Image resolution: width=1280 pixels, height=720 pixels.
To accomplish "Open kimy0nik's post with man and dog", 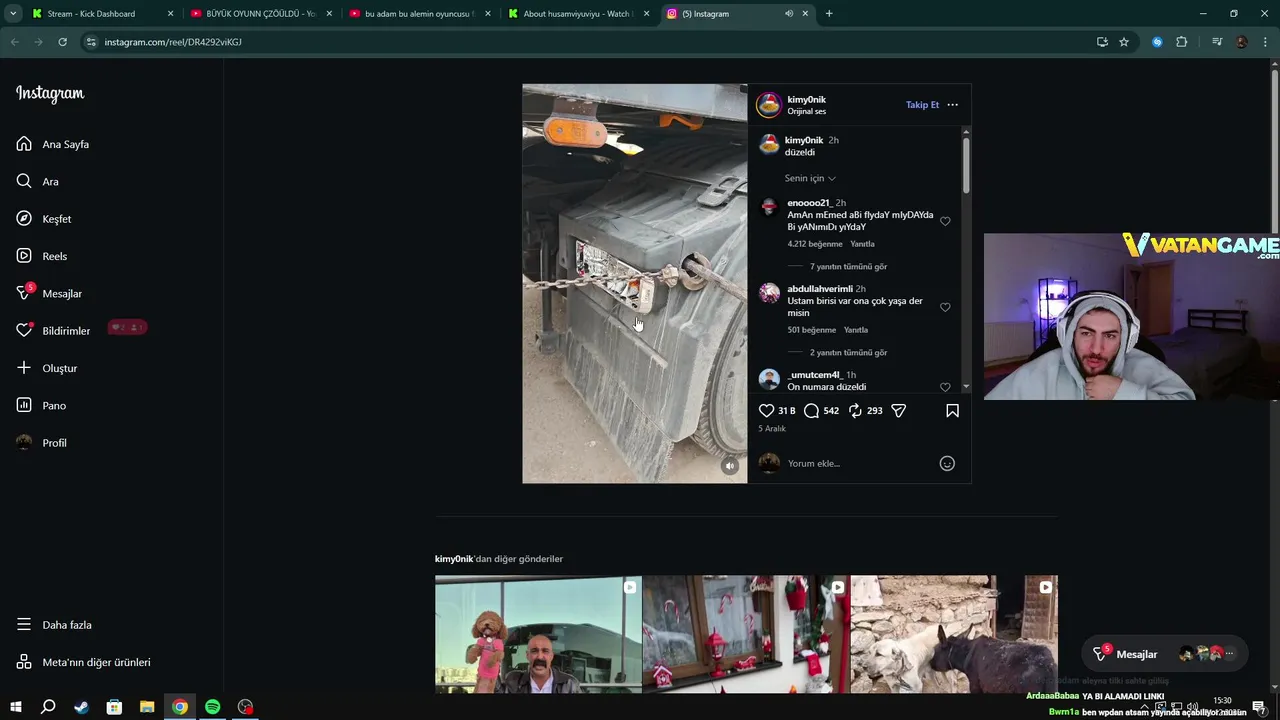I will 538,634.
